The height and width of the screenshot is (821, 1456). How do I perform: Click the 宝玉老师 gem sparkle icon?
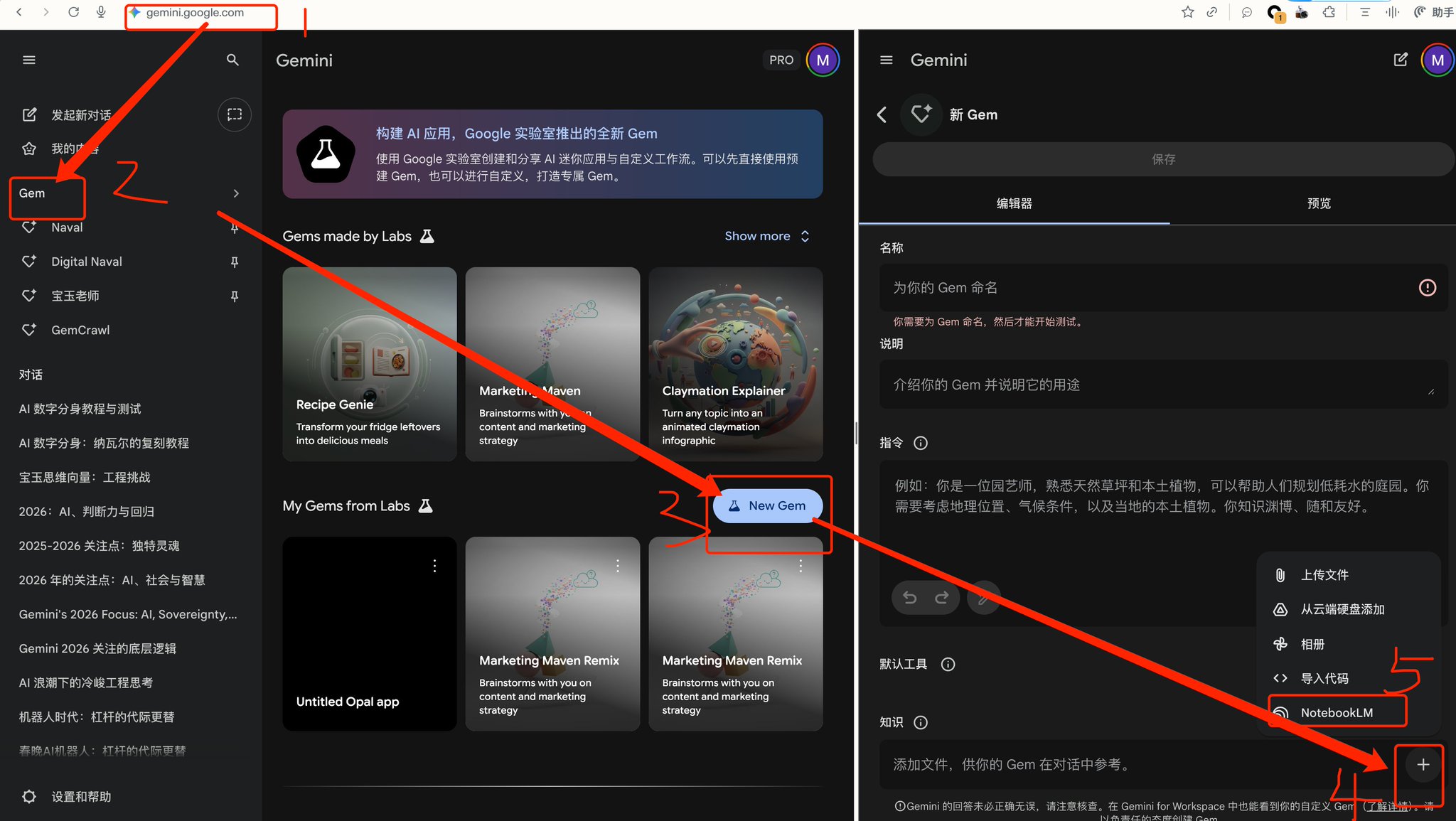[29, 296]
